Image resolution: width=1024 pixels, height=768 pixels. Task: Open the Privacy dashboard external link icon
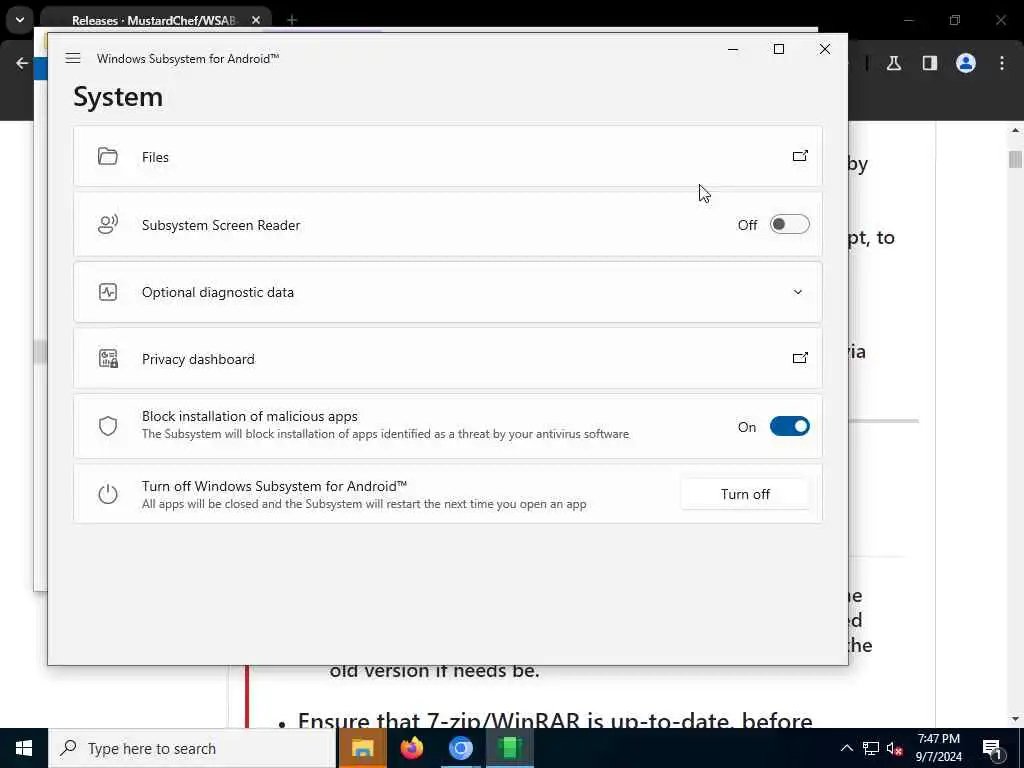pyautogui.click(x=800, y=358)
